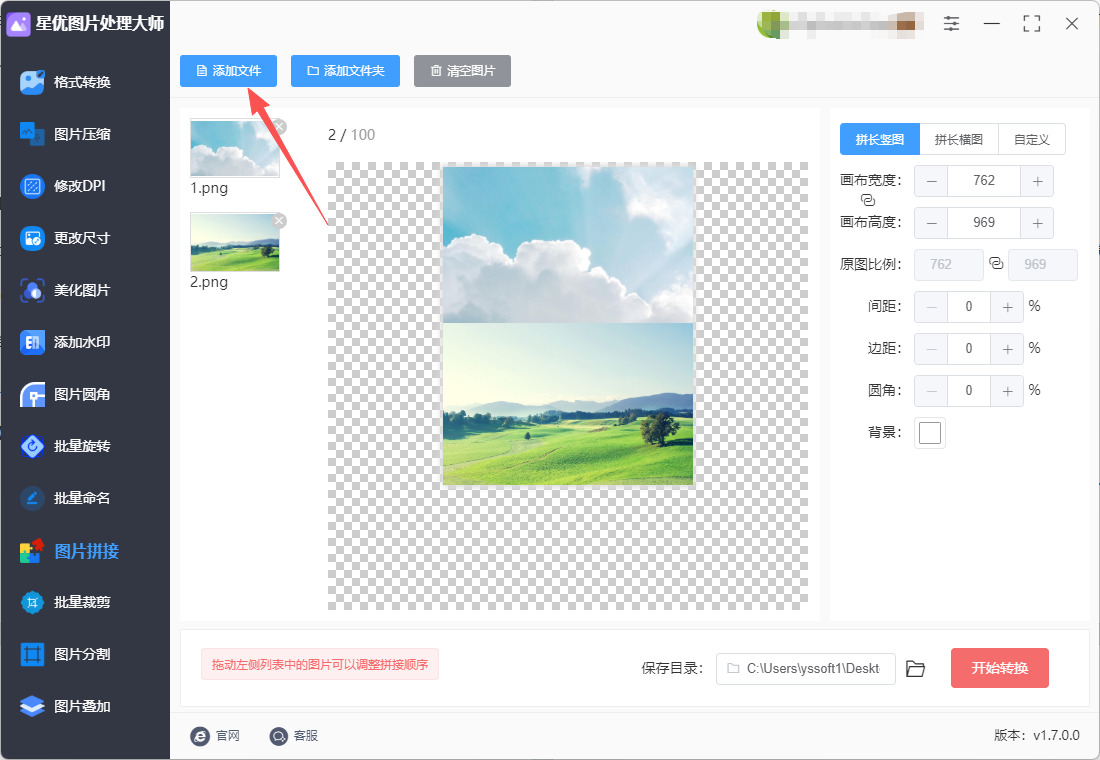1100x760 pixels.
Task: Increase 画布高度 with plus button
Action: (1037, 223)
